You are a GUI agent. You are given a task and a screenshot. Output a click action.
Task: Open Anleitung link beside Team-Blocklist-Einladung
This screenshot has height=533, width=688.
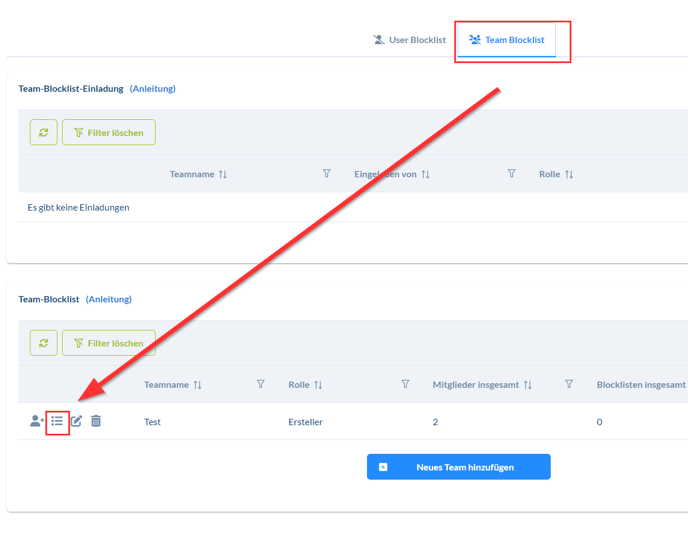(x=152, y=89)
